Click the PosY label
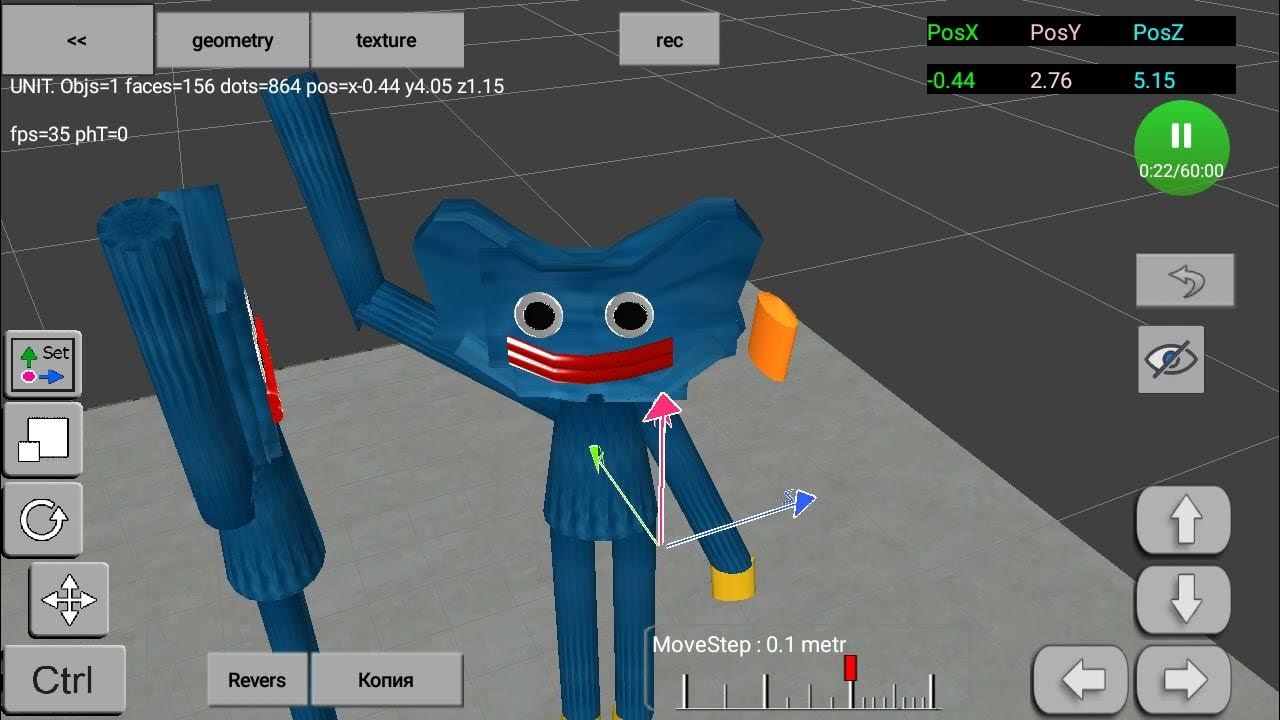Viewport: 1280px width, 720px height. pos(1056,32)
